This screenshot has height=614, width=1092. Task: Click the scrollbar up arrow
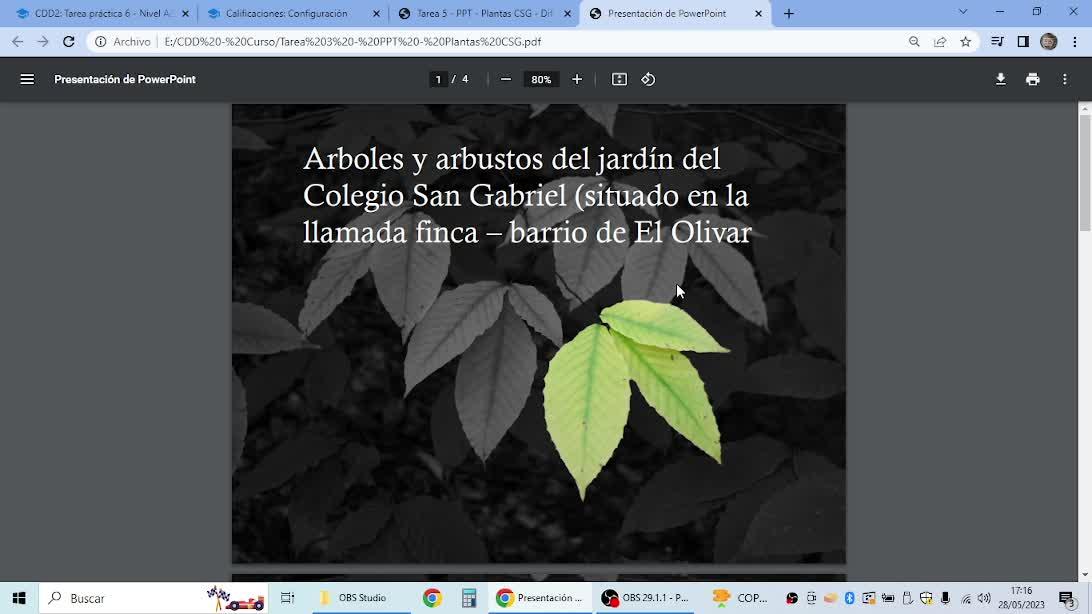[x=1085, y=109]
